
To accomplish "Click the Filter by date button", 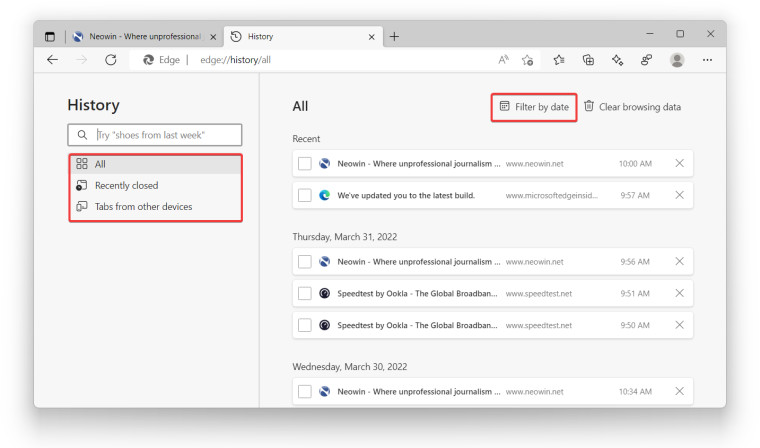I will click(x=534, y=107).
